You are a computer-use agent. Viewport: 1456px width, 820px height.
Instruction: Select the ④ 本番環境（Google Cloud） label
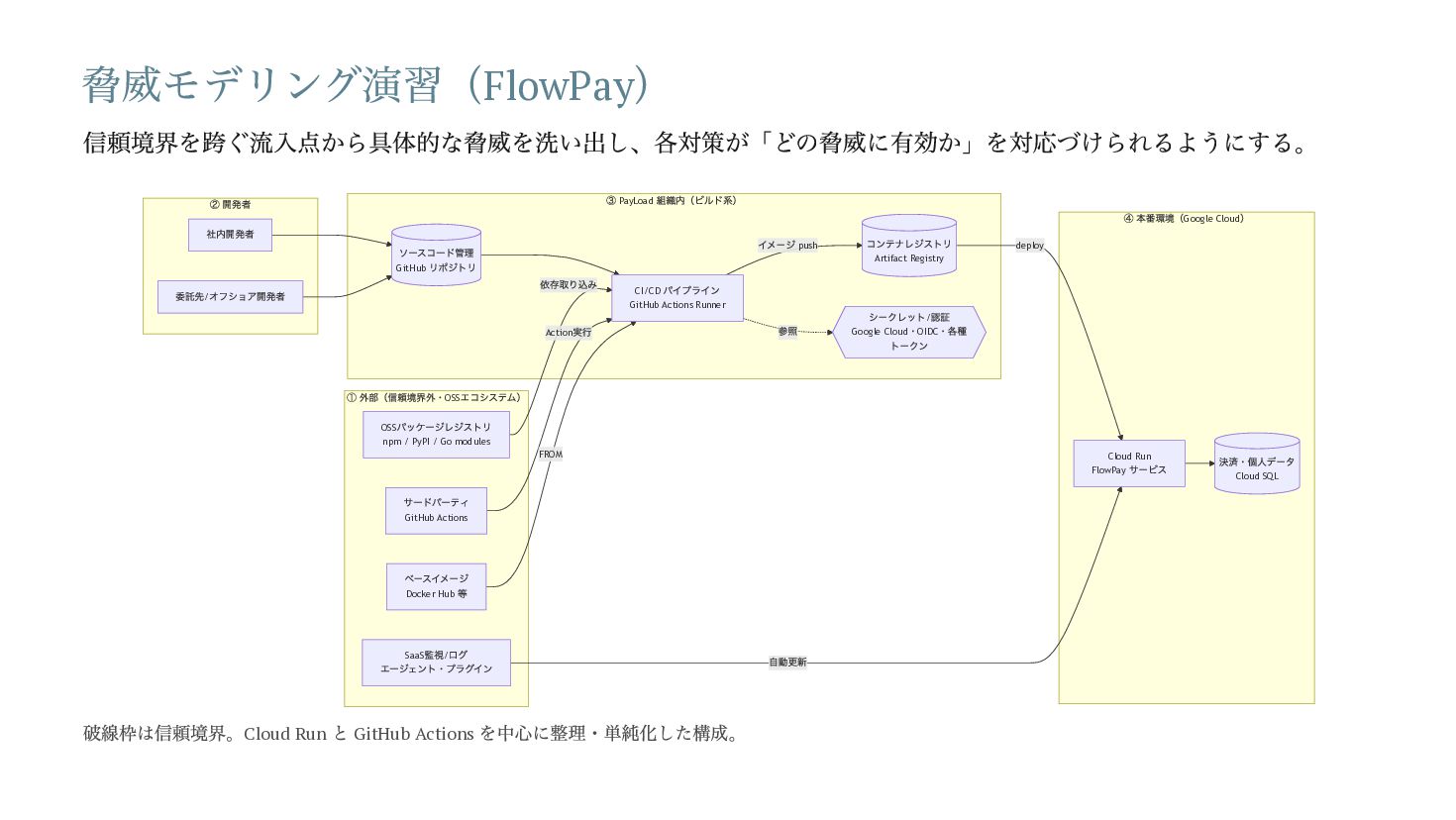[1186, 219]
